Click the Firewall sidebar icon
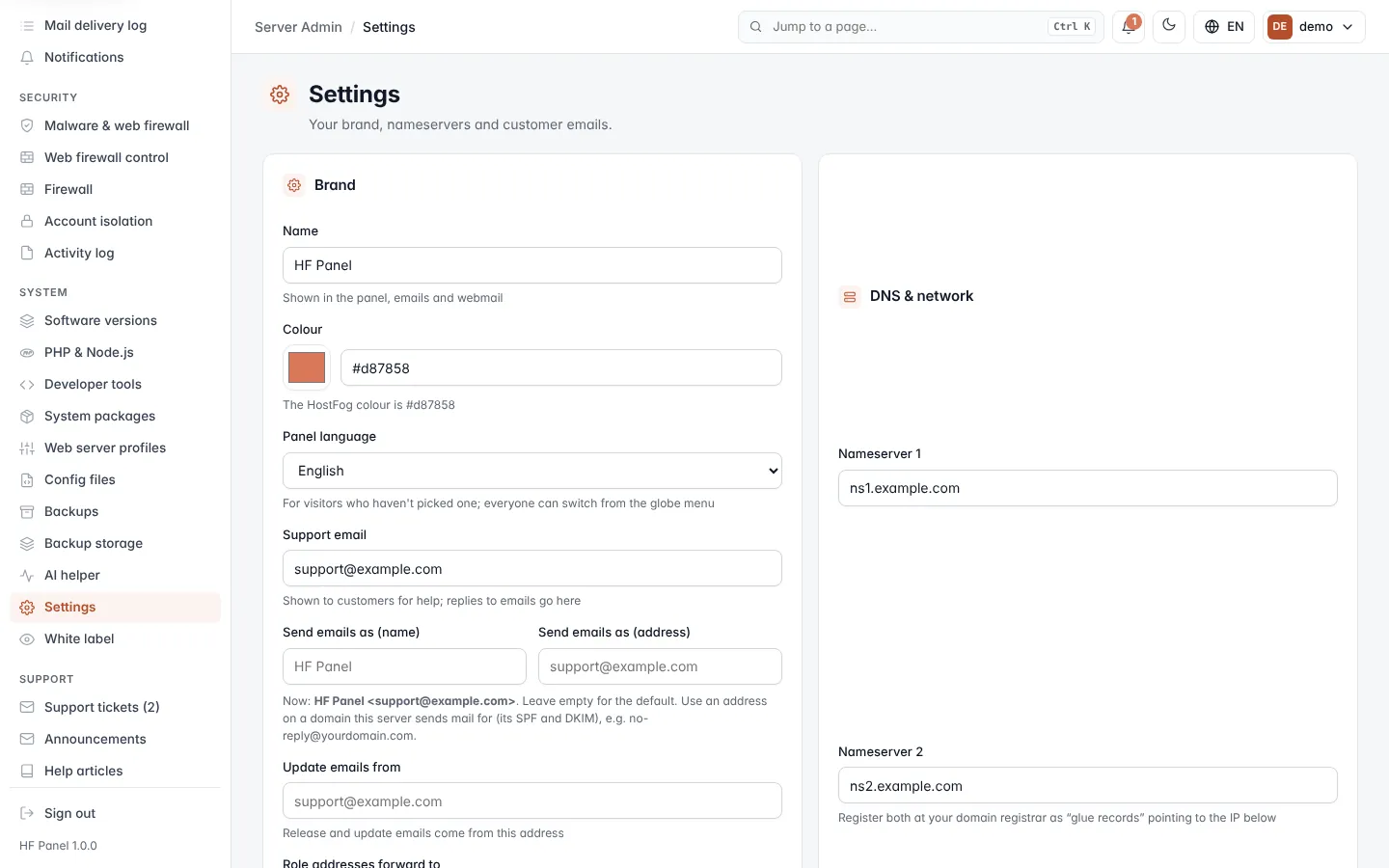Image resolution: width=1389 pixels, height=868 pixels. pyautogui.click(x=27, y=189)
